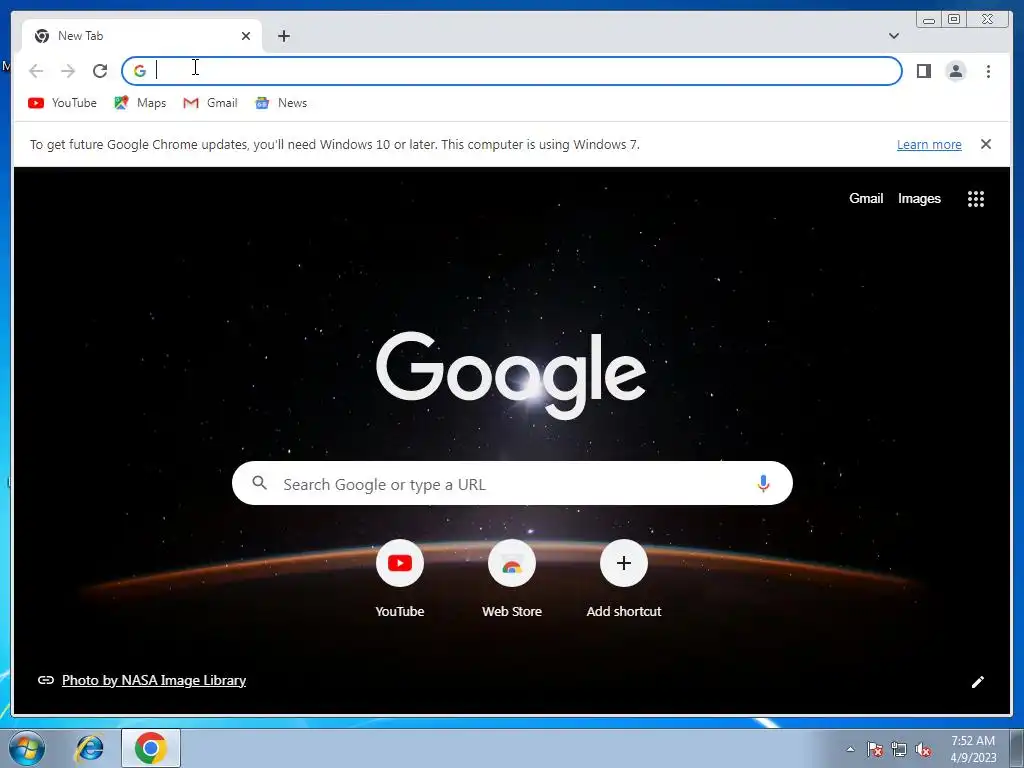The image size is (1024, 768).
Task: Open the Windows Start button
Action: [x=26, y=748]
